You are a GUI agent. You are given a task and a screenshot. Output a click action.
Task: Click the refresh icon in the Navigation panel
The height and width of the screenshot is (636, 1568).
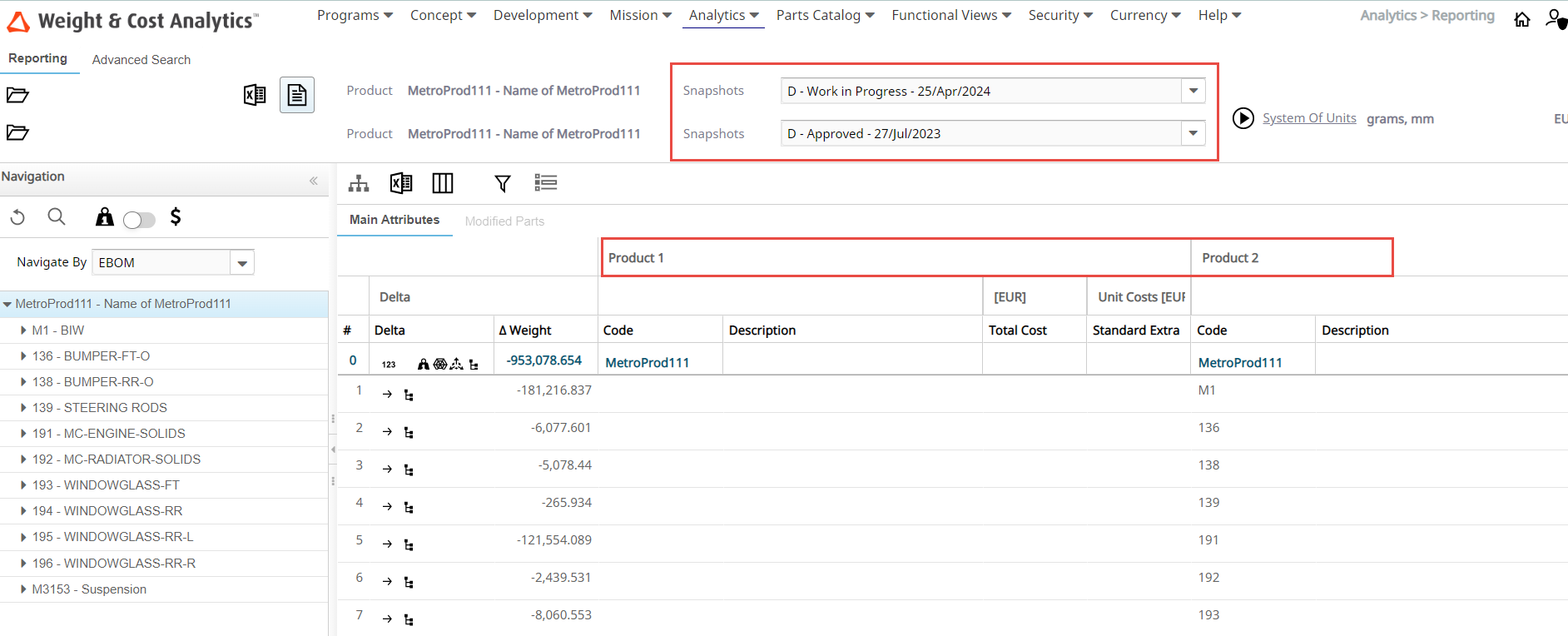[17, 217]
